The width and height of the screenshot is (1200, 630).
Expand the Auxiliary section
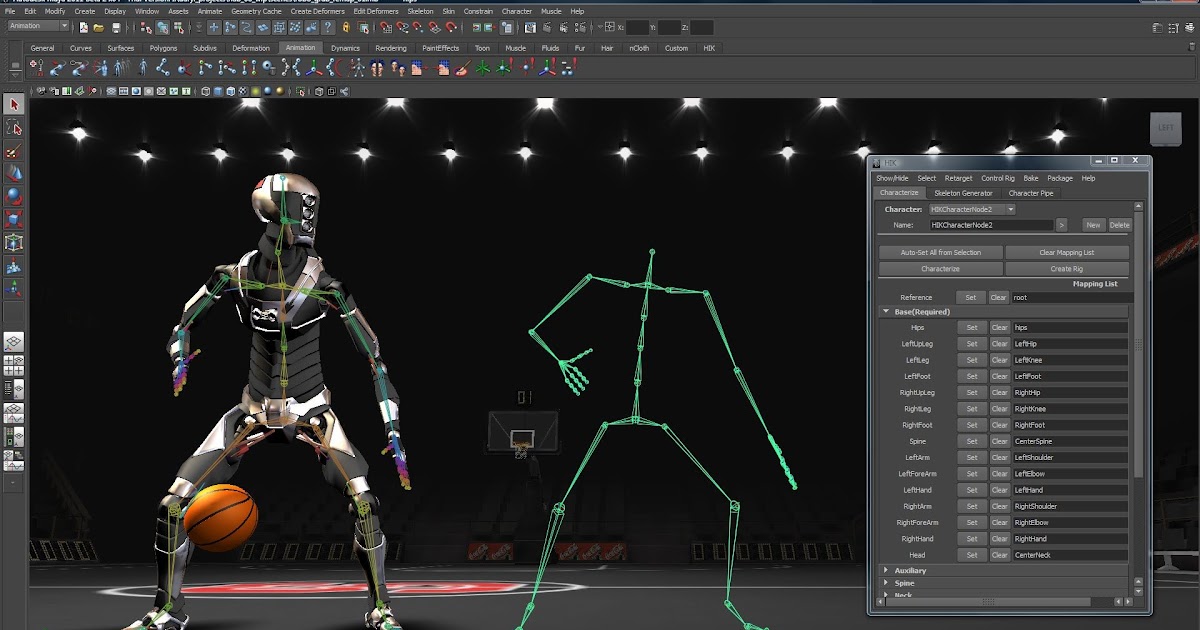click(885, 570)
